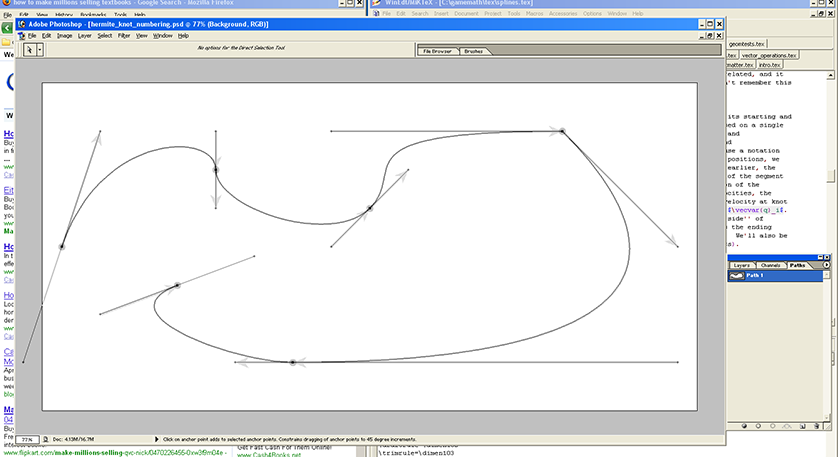Click the top-right corner anchor point
This screenshot has width=838, height=457.
562,131
